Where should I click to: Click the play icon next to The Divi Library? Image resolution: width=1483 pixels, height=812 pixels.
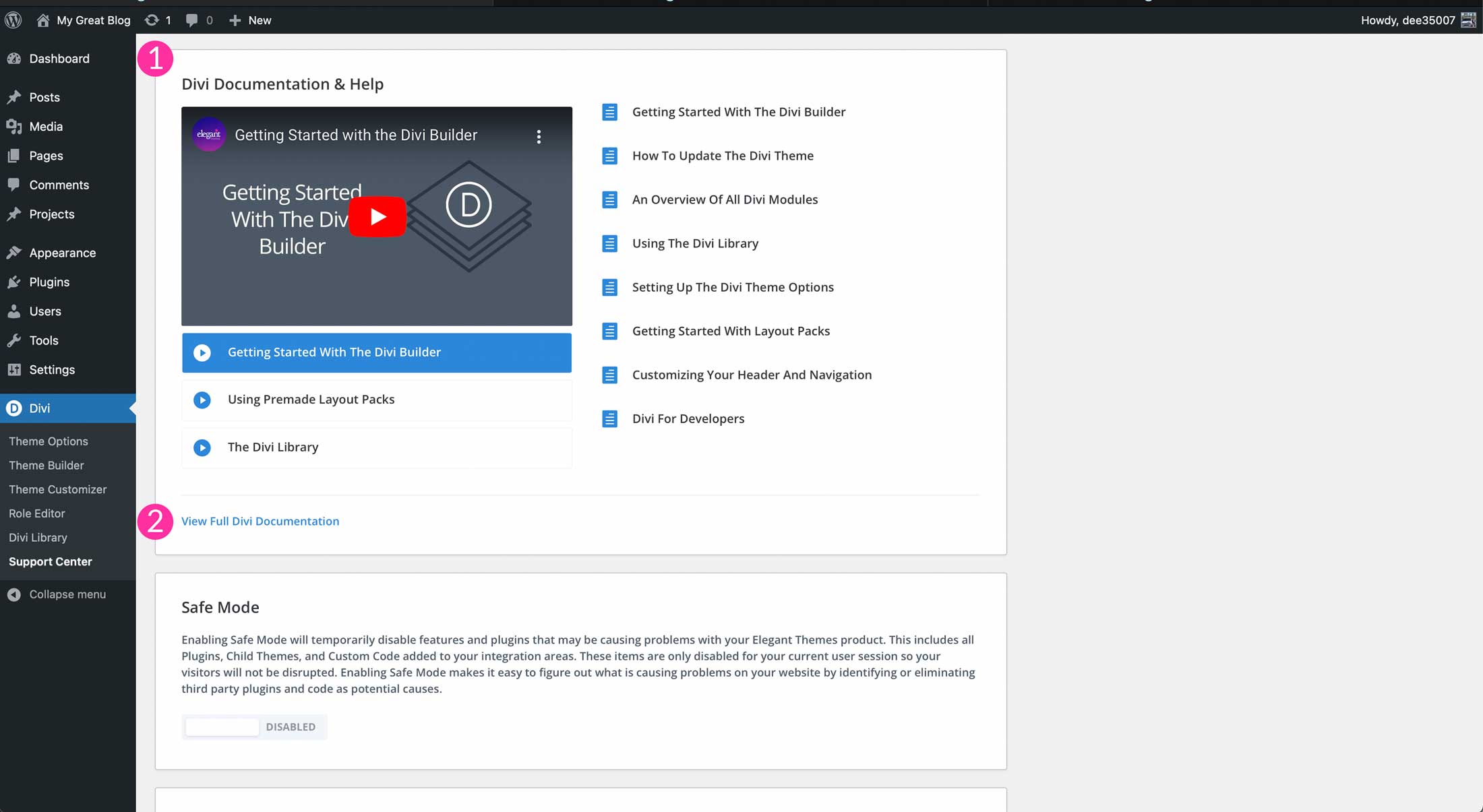[202, 447]
